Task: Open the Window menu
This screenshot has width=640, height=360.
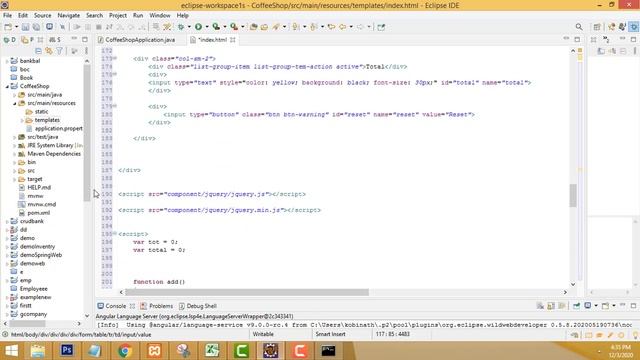Action: 160,15
